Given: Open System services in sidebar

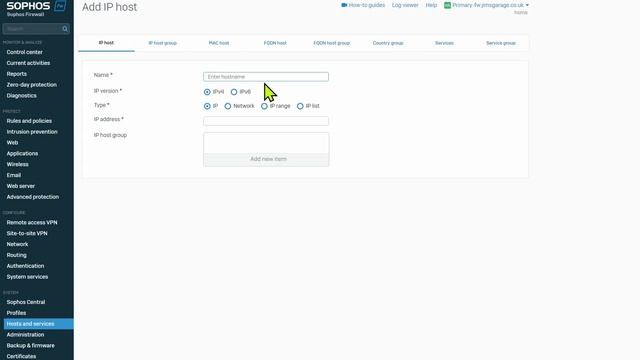Looking at the screenshot, I should point(27,277).
